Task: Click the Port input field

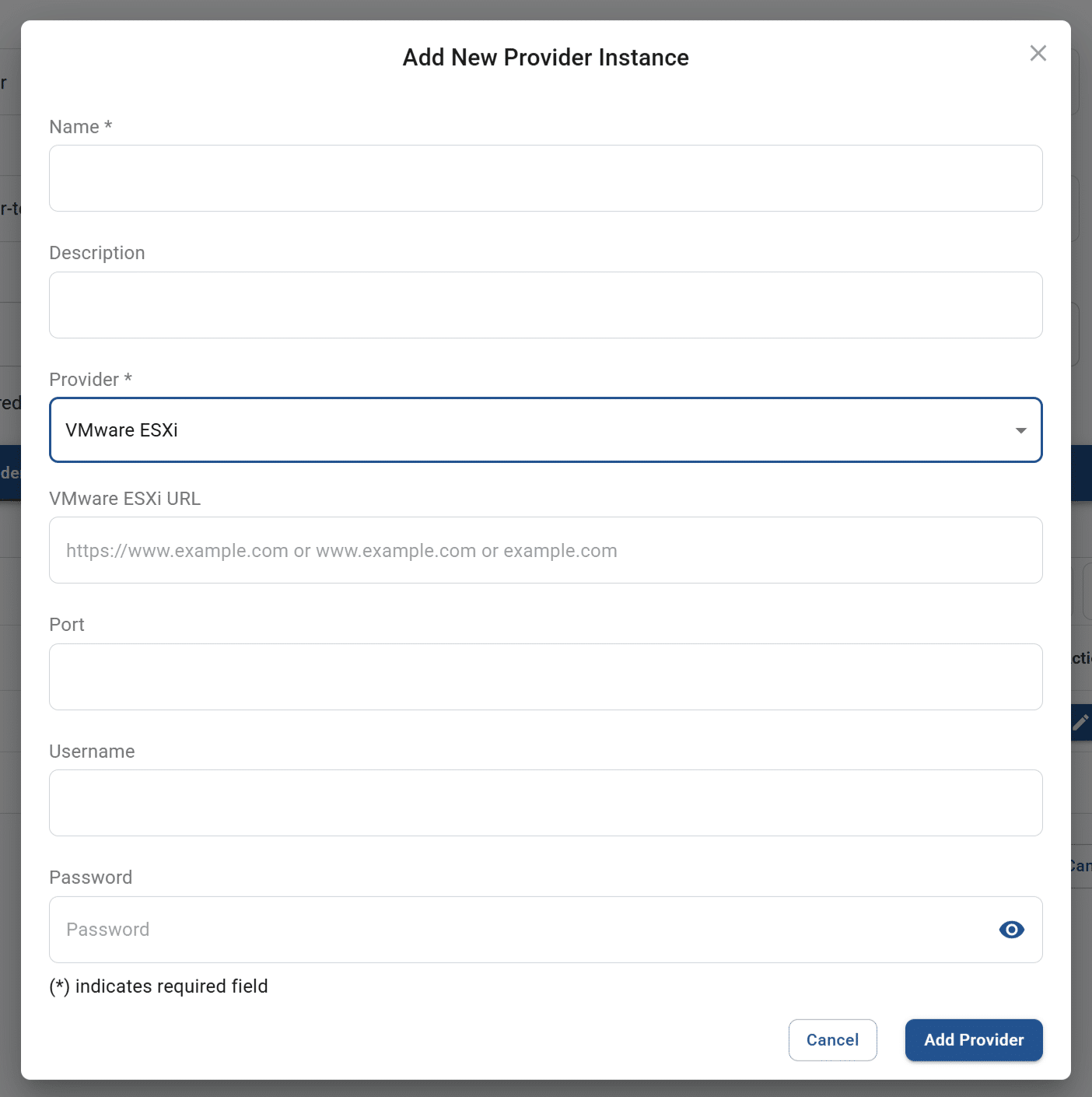Action: click(545, 676)
